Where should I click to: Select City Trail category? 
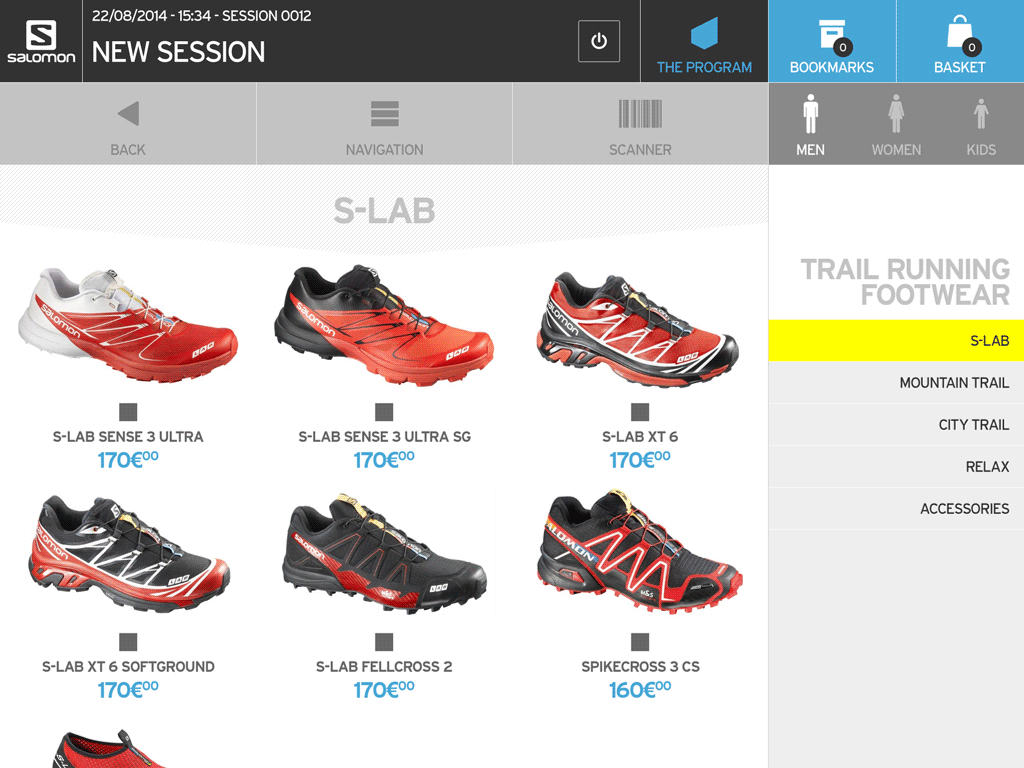coord(896,424)
